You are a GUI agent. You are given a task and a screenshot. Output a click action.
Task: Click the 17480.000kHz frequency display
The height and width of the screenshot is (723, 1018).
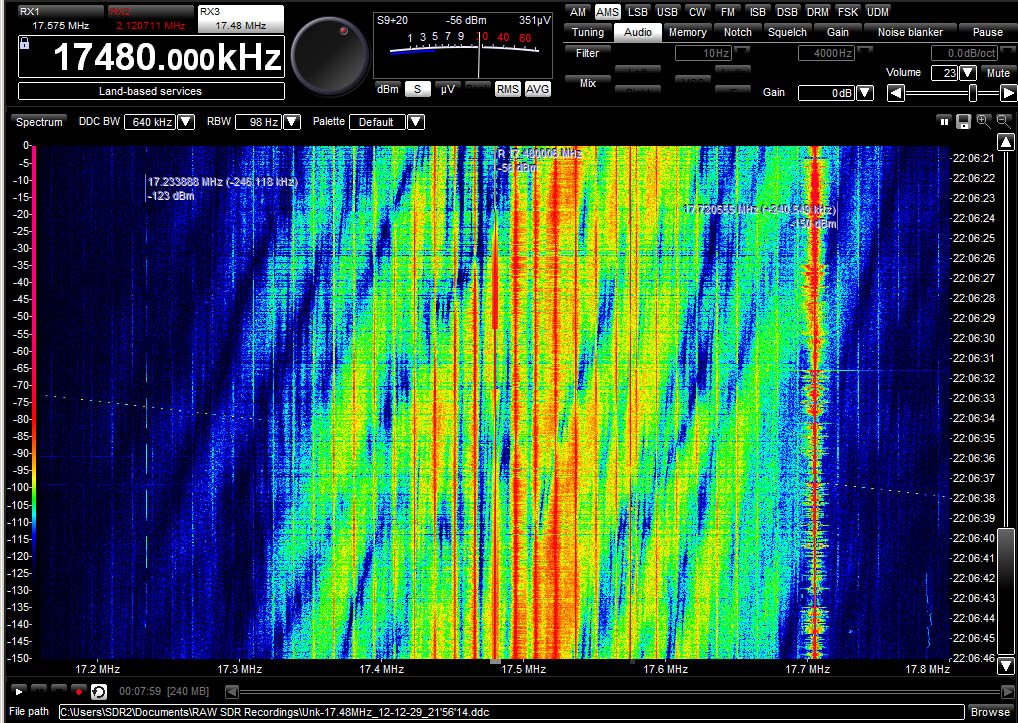(x=151, y=56)
